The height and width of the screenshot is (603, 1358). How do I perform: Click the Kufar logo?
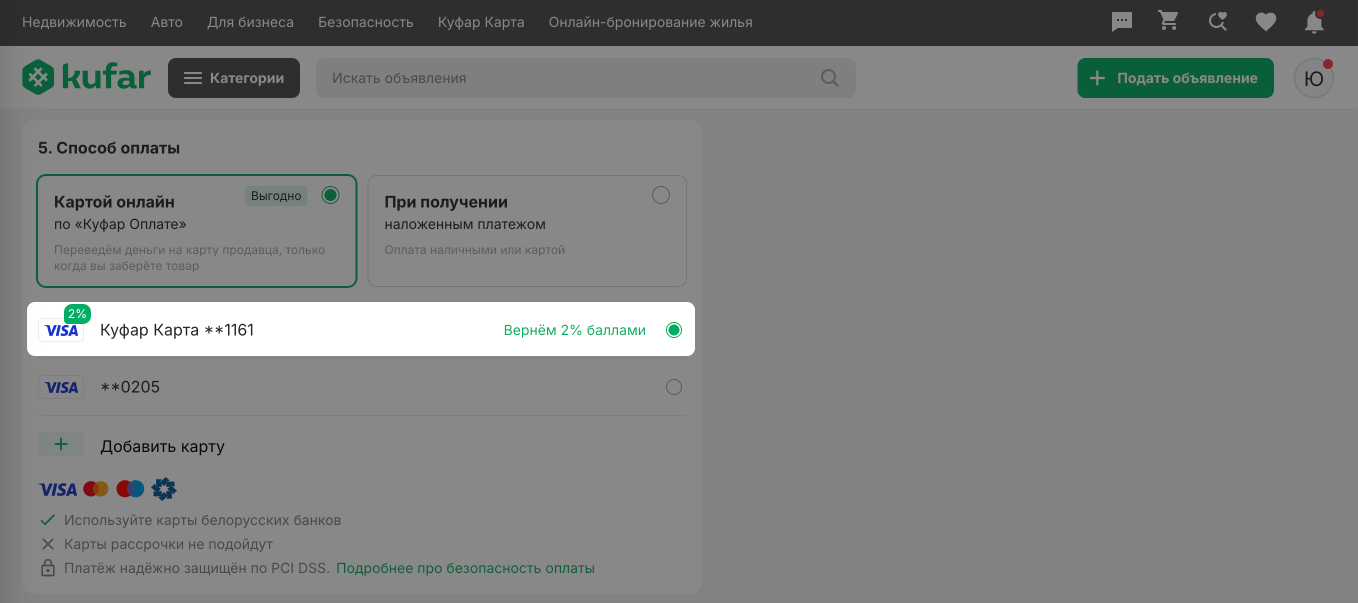87,78
